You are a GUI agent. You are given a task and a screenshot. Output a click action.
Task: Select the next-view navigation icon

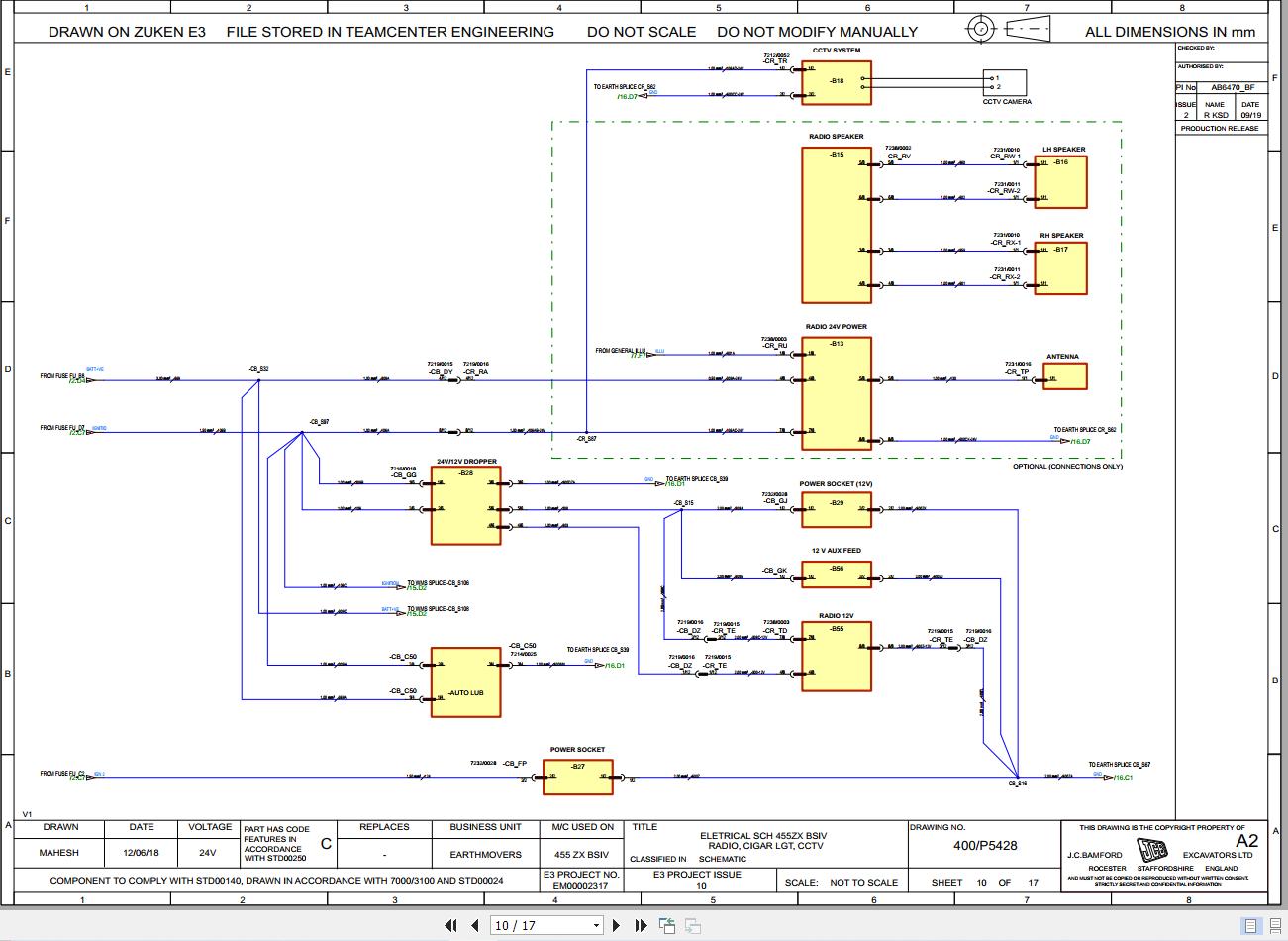click(x=693, y=925)
